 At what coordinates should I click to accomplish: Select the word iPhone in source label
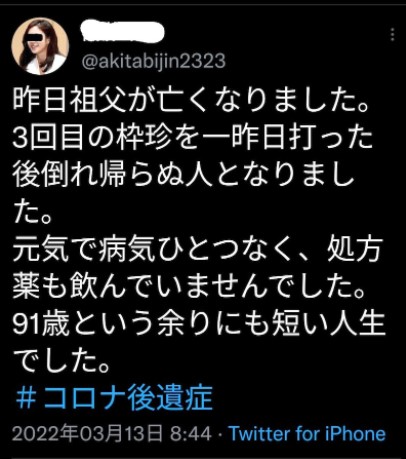[355, 434]
